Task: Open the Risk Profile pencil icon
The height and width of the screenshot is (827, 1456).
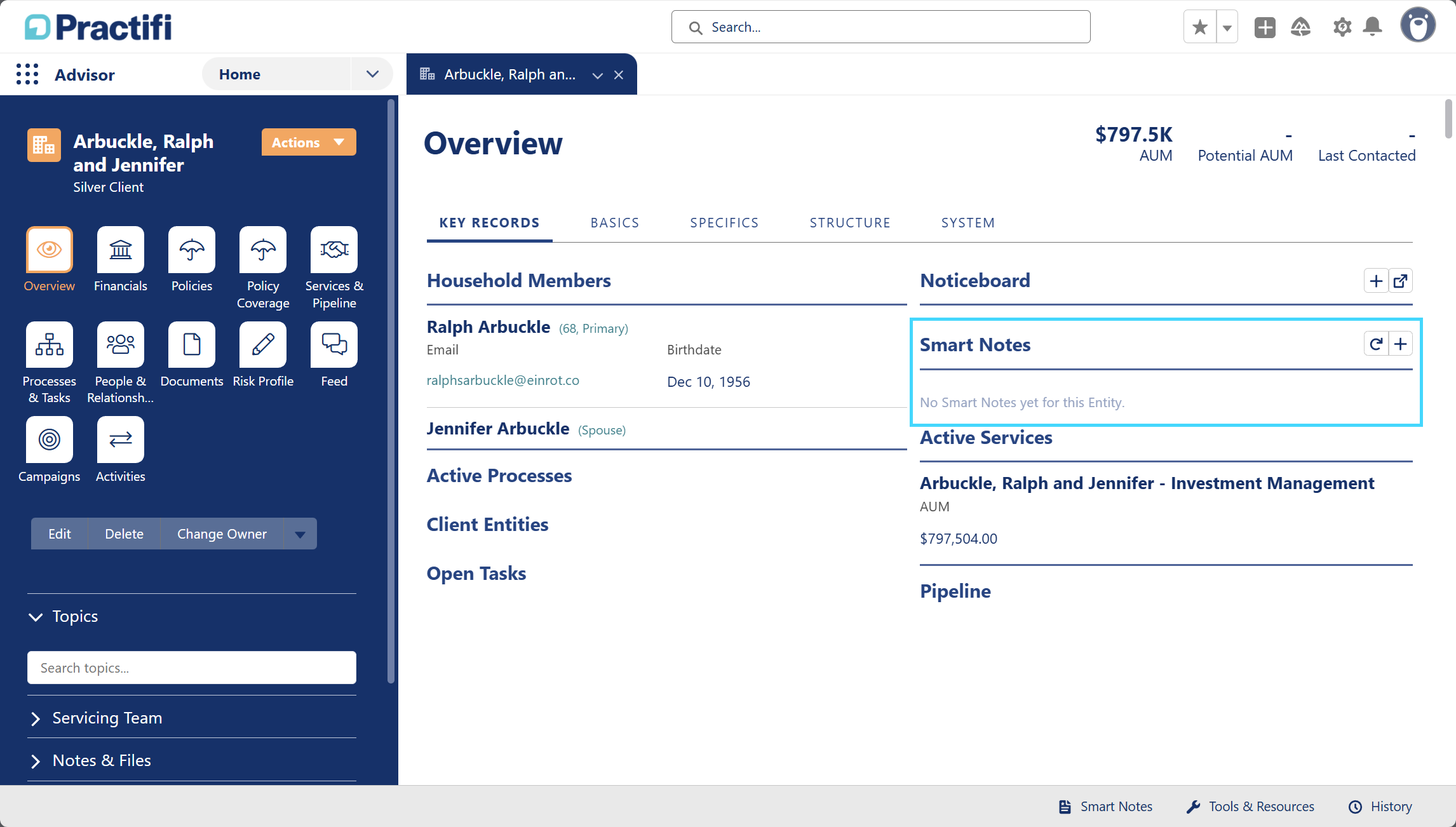Action: (x=263, y=345)
